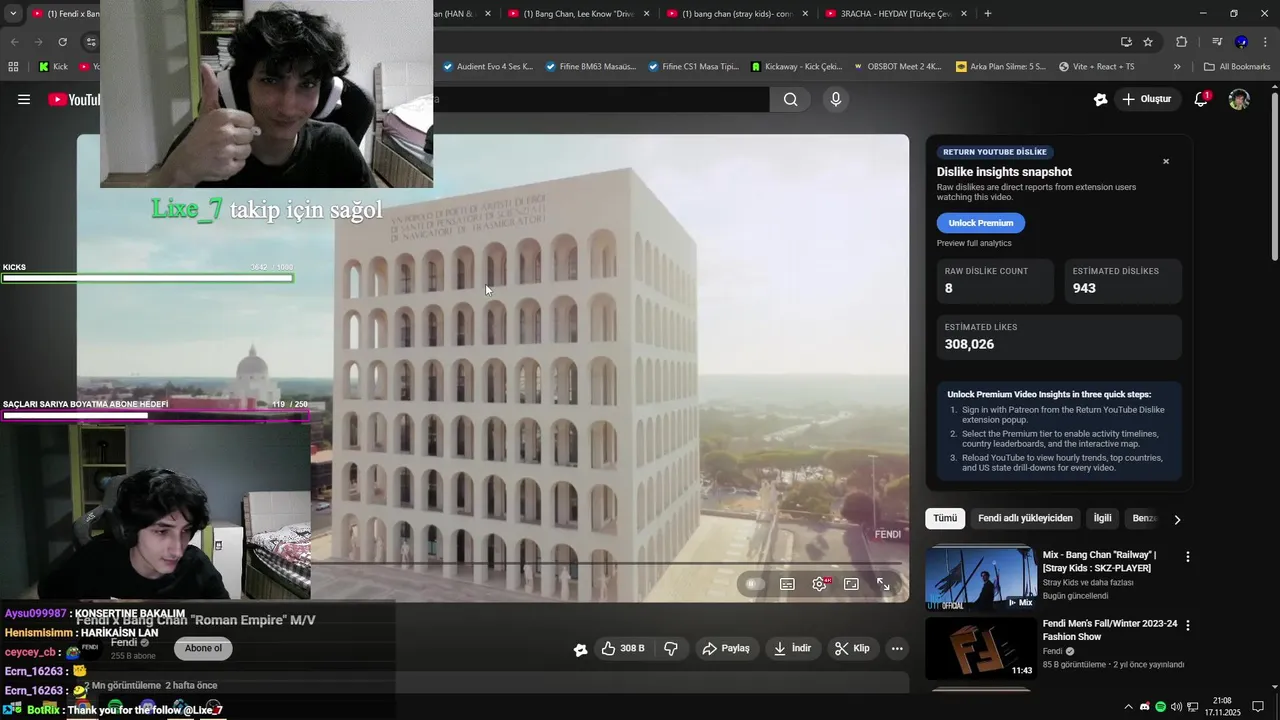Open options menu for Mix - Bang Chan video
The height and width of the screenshot is (720, 1280).
coord(1188,556)
